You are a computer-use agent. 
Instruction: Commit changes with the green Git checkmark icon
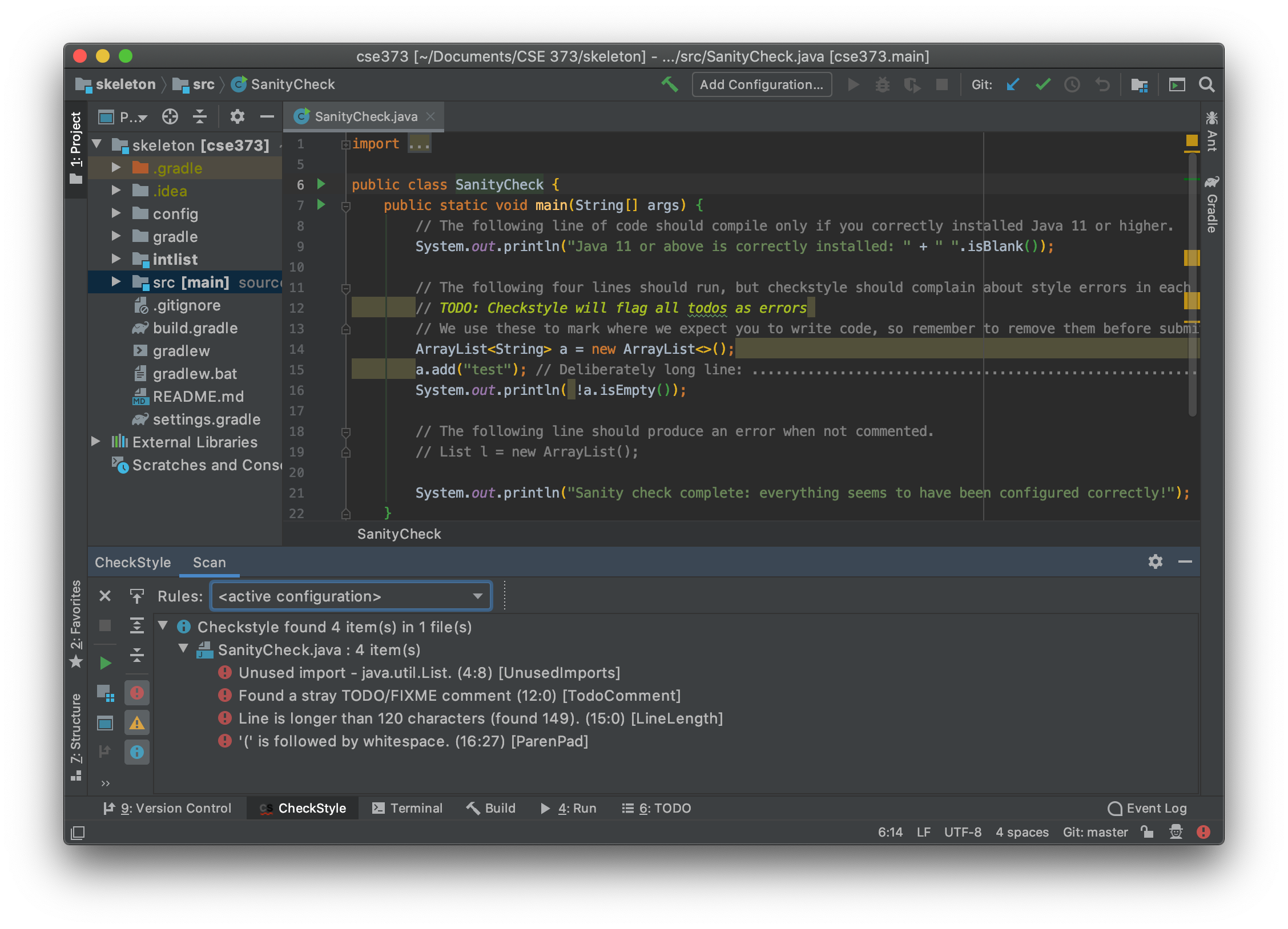(1043, 84)
